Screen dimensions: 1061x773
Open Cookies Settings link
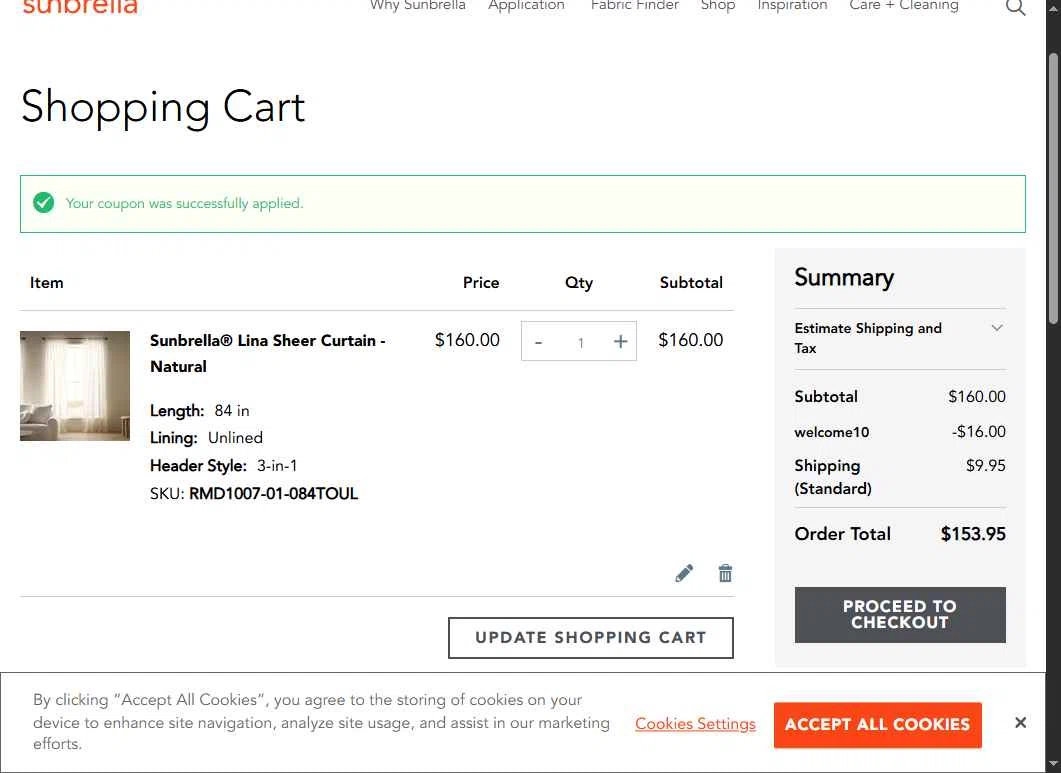point(695,724)
